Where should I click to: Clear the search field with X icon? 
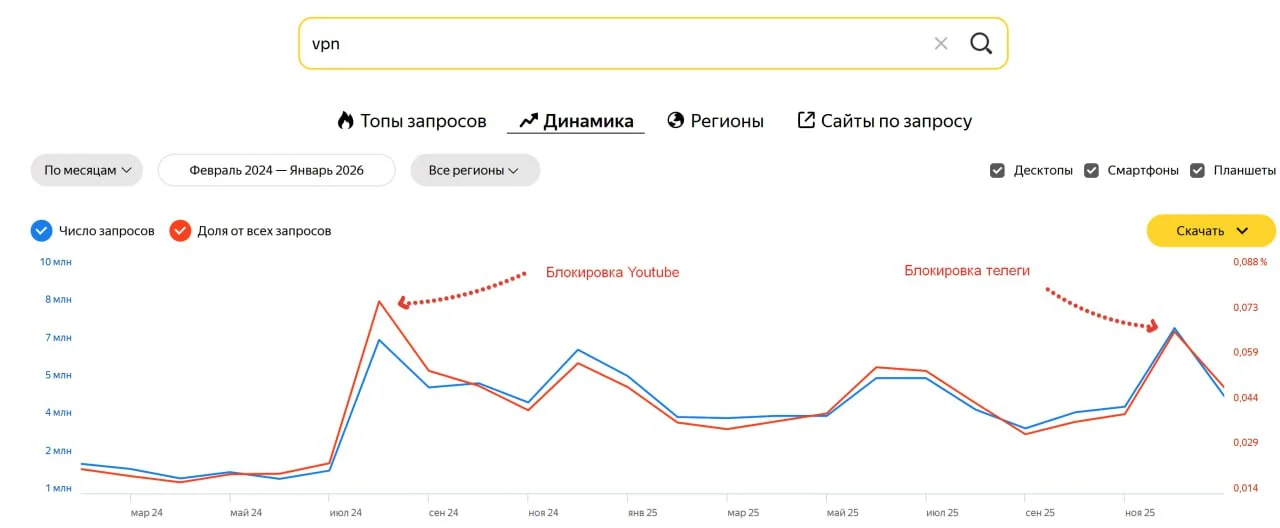click(x=941, y=43)
